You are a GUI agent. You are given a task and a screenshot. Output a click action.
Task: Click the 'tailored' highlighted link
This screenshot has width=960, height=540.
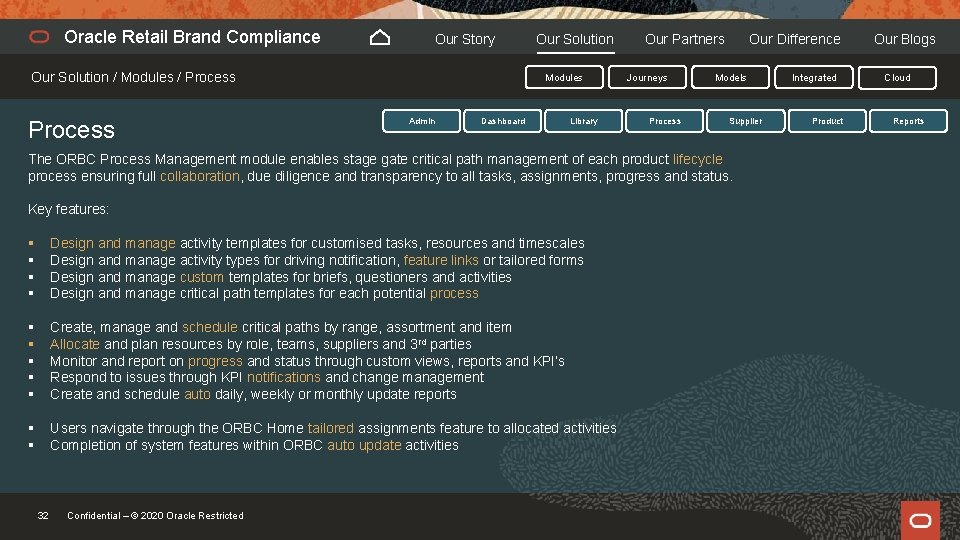click(x=331, y=428)
